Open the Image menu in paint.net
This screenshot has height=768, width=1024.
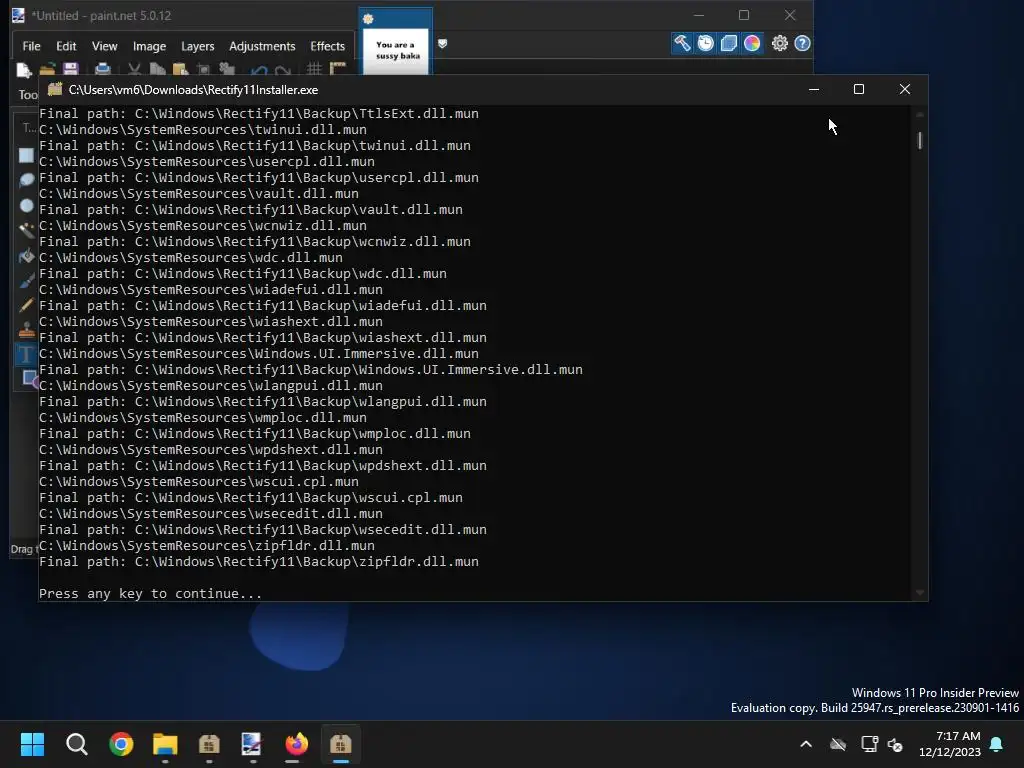tap(149, 46)
